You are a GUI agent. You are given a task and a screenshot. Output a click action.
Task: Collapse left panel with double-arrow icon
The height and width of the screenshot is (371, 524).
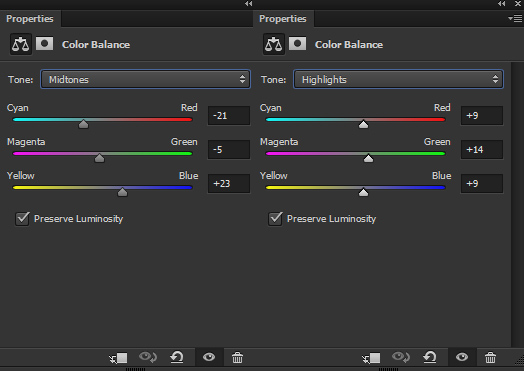[248, 4]
